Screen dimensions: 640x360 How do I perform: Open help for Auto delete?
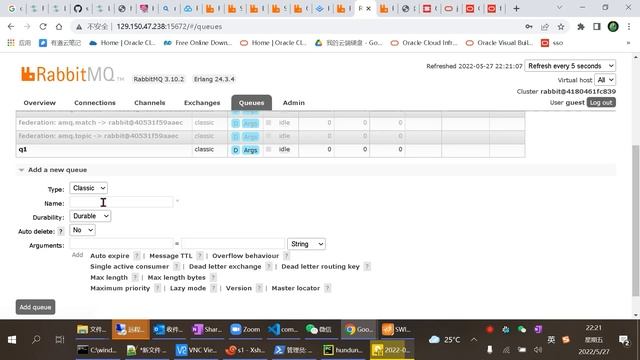pos(61,231)
